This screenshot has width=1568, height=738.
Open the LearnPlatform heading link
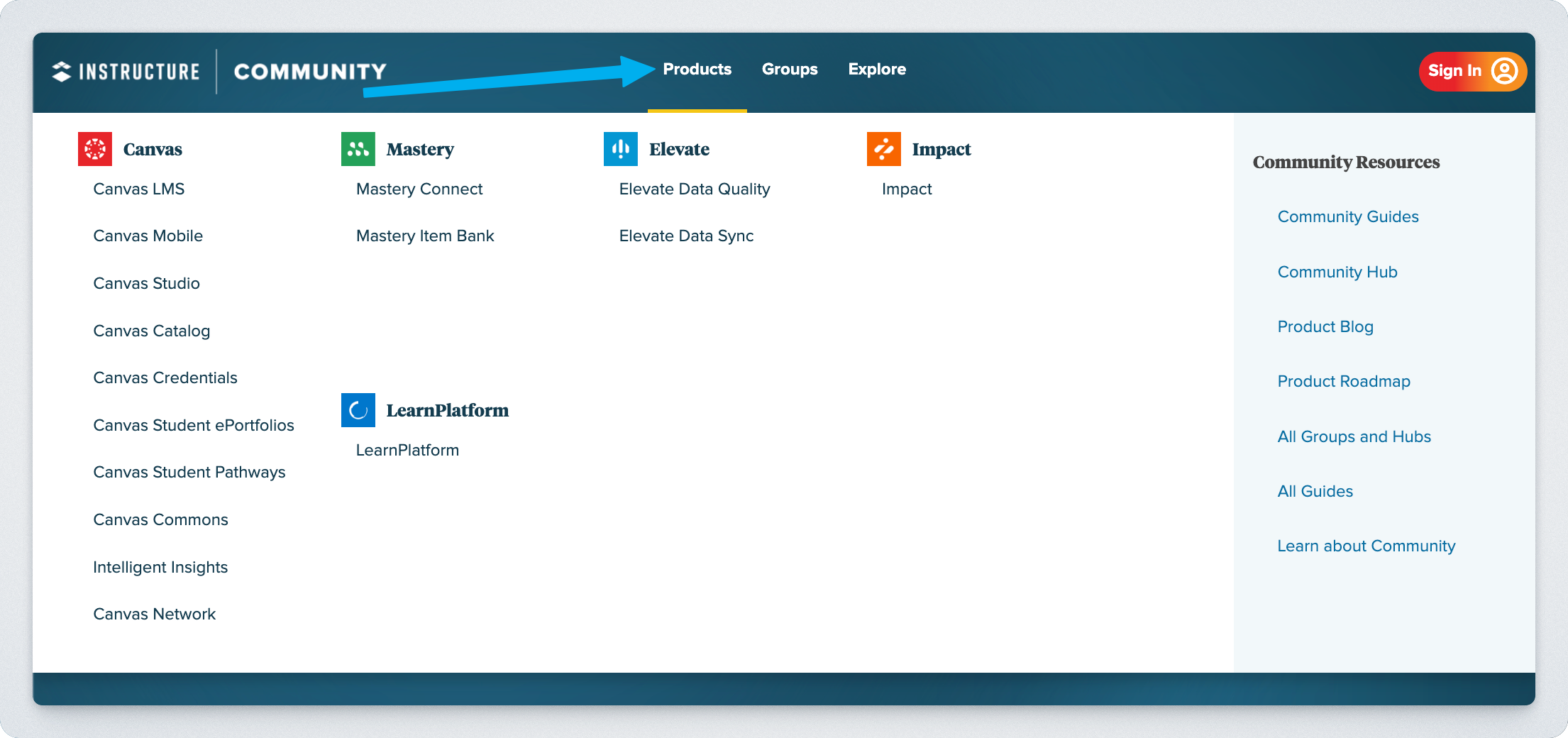click(x=448, y=410)
